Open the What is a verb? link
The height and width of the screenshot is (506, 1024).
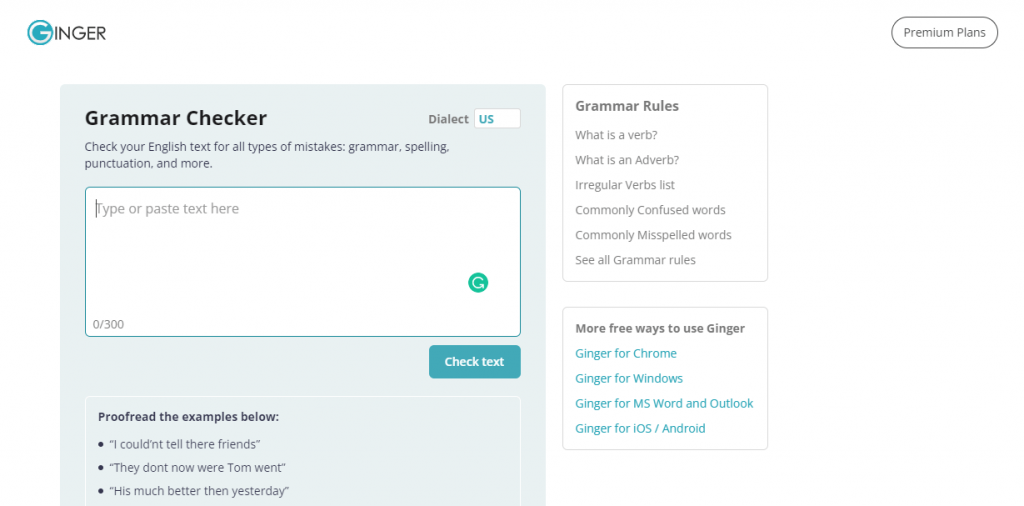[616, 135]
